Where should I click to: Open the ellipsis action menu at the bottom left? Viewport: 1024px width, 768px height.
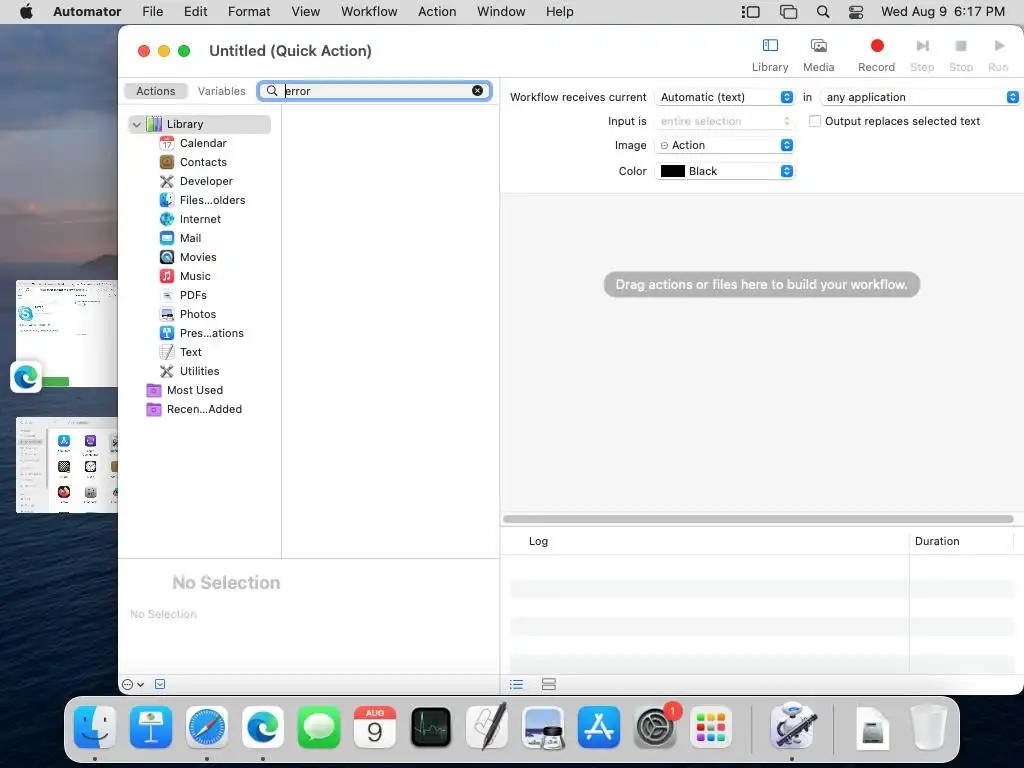[133, 684]
